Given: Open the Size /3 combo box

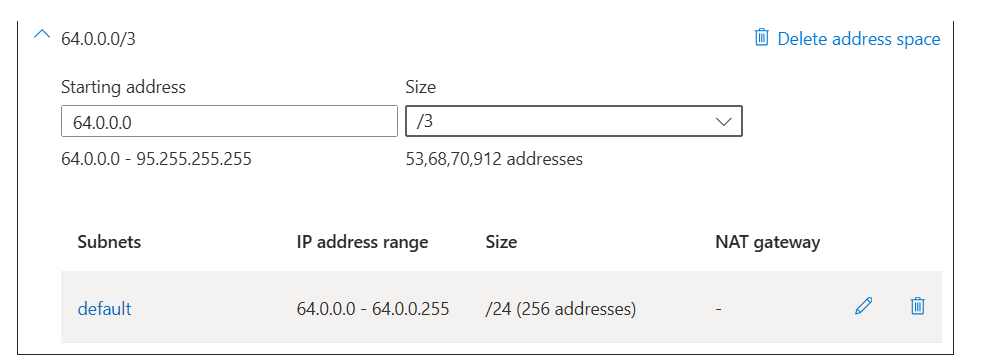Looking at the screenshot, I should pyautogui.click(x=573, y=121).
